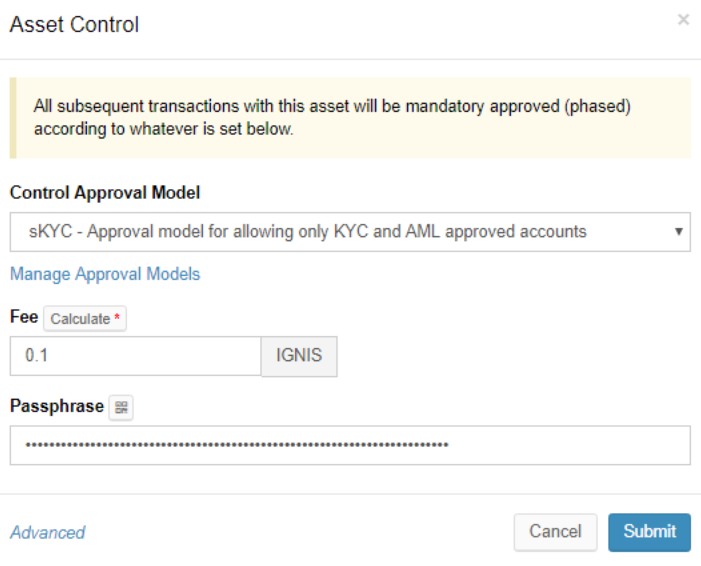Expand the Control Approval Model dropdown arrow
Screen dimensions: 701x566
tap(679, 231)
